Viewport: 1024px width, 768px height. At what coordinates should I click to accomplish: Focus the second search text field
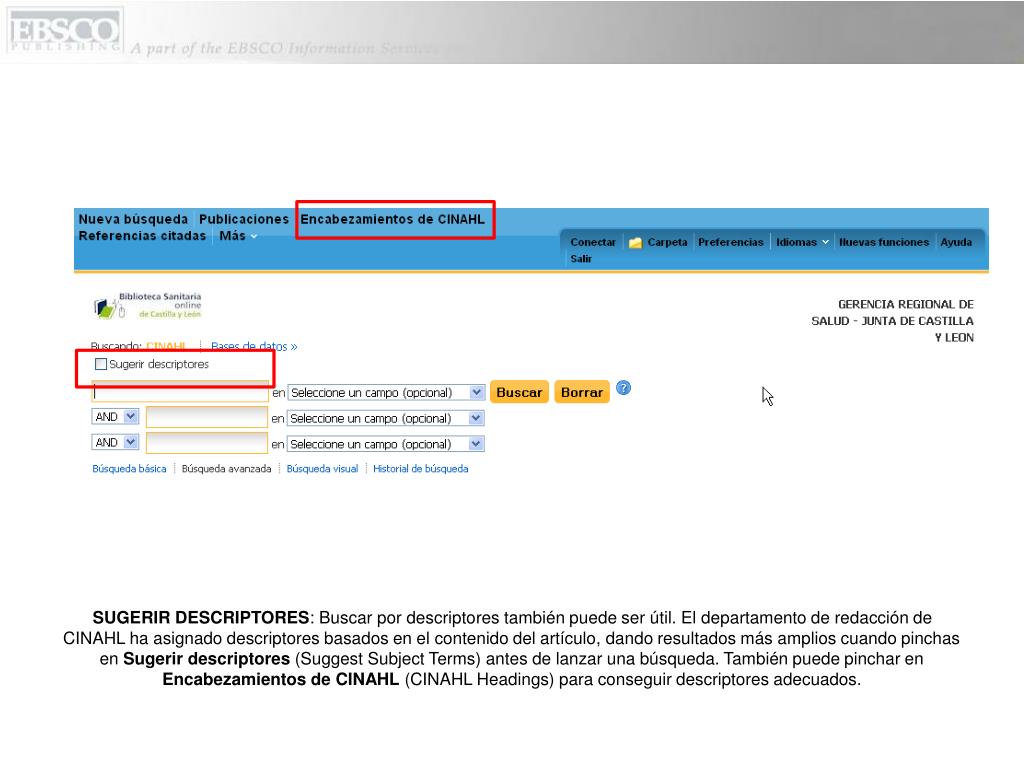[x=207, y=417]
